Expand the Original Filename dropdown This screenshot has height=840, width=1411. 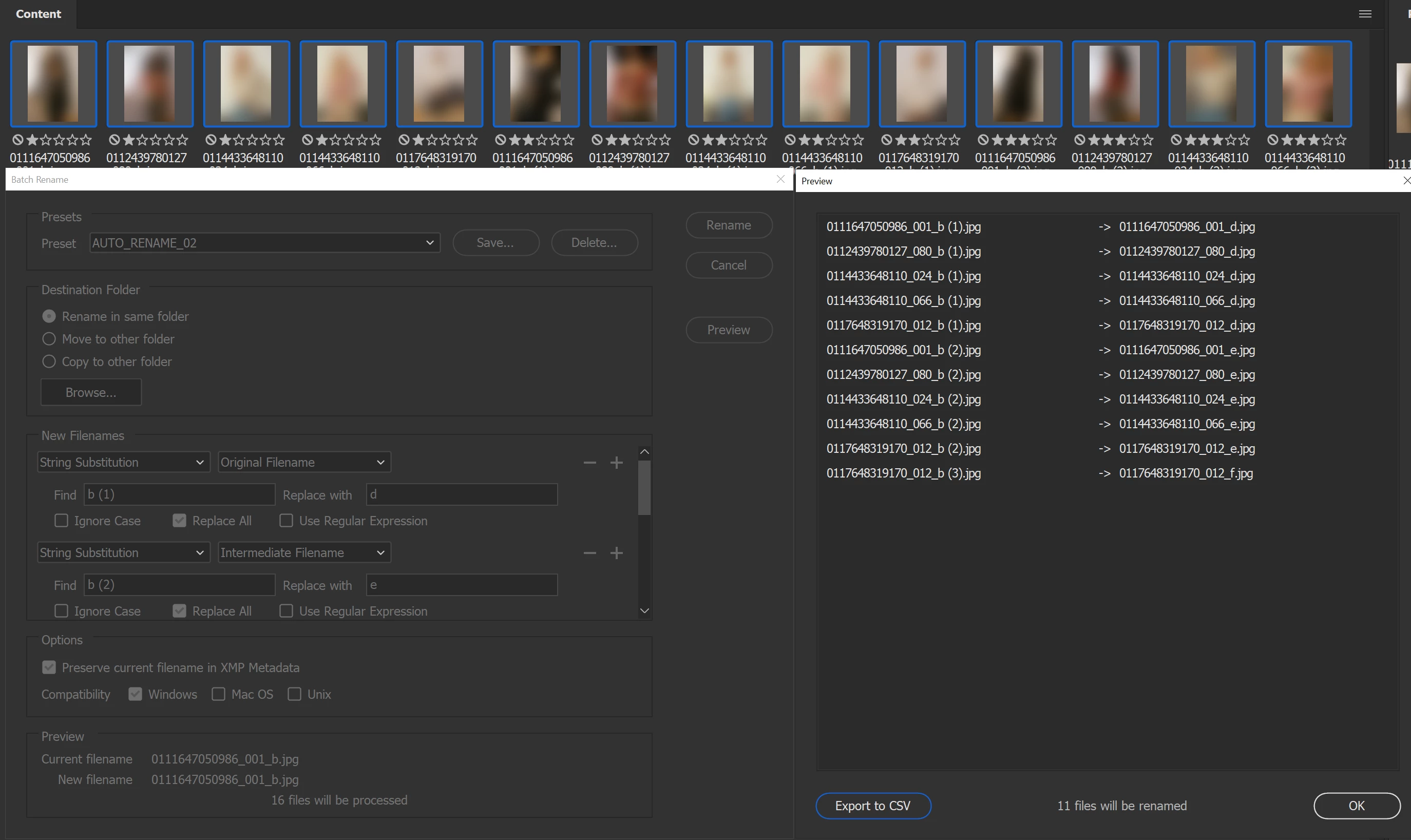(x=304, y=463)
